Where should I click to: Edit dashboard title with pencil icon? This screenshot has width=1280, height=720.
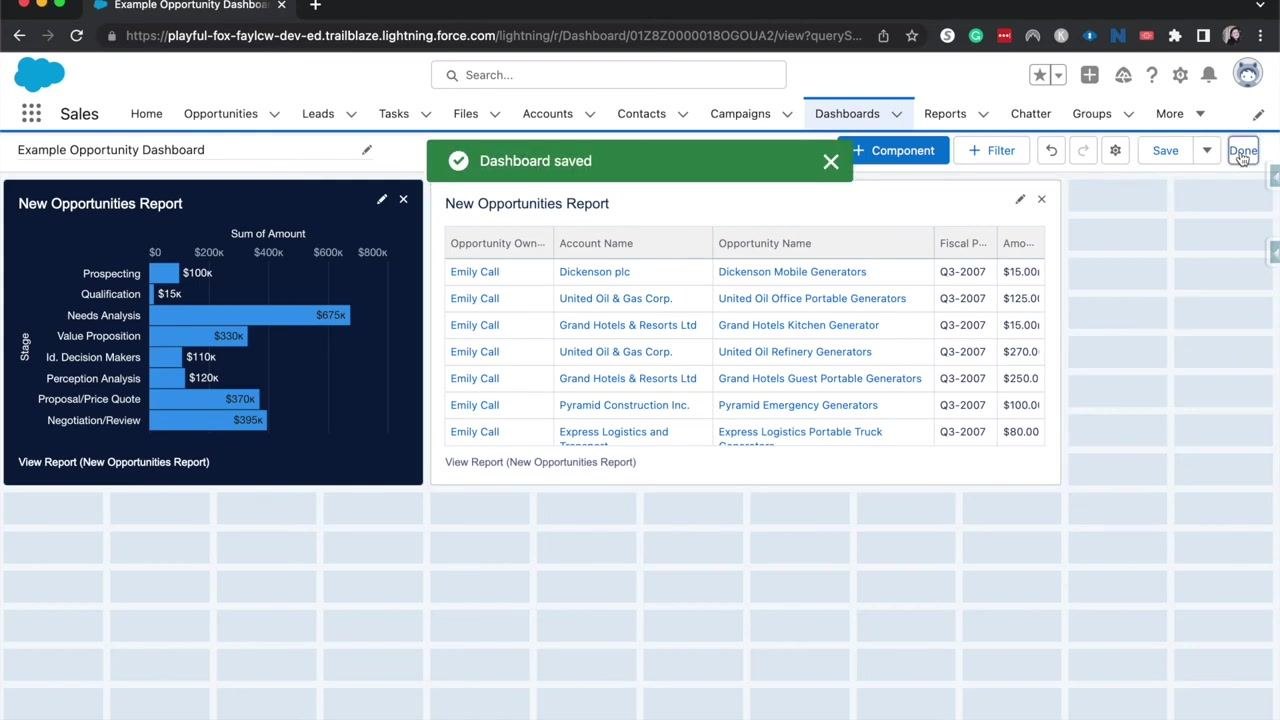point(367,150)
